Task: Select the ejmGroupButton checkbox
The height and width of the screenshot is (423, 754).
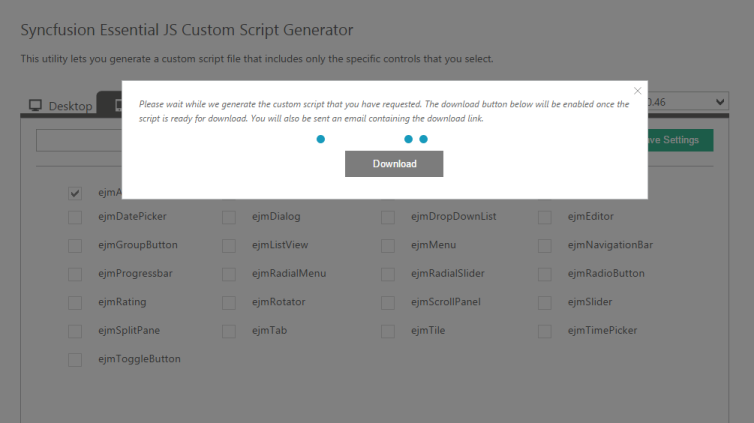Action: point(75,246)
